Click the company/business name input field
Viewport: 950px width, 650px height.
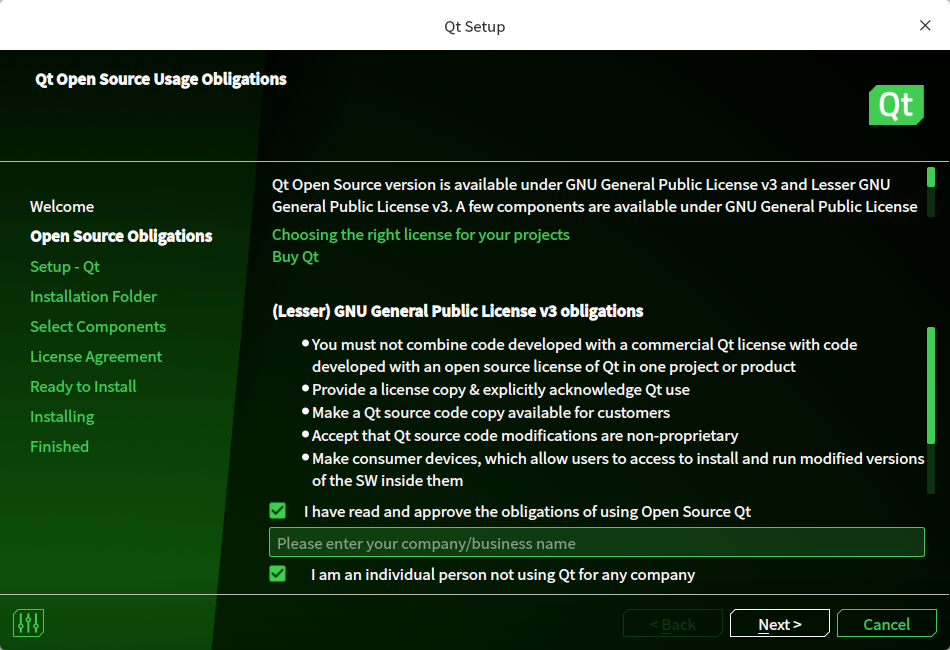pyautogui.click(x=596, y=542)
